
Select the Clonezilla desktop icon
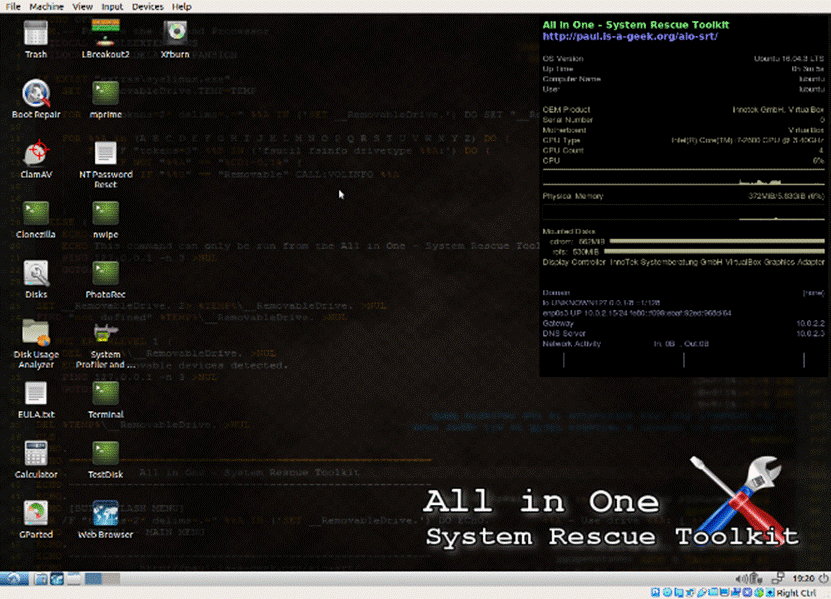point(36,219)
